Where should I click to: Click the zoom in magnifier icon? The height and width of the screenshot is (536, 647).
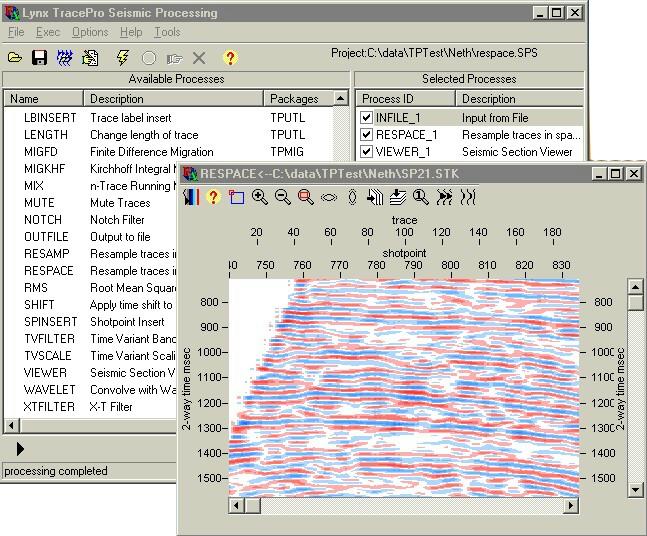(260, 197)
